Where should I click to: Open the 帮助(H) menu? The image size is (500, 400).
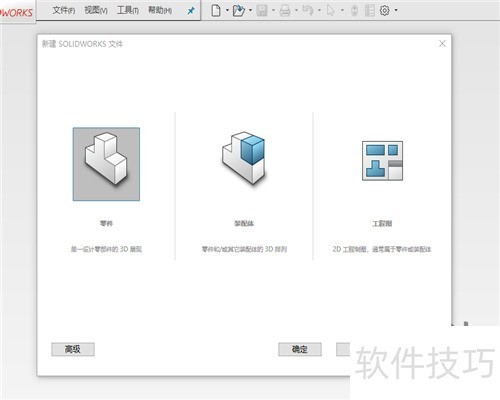pos(160,10)
